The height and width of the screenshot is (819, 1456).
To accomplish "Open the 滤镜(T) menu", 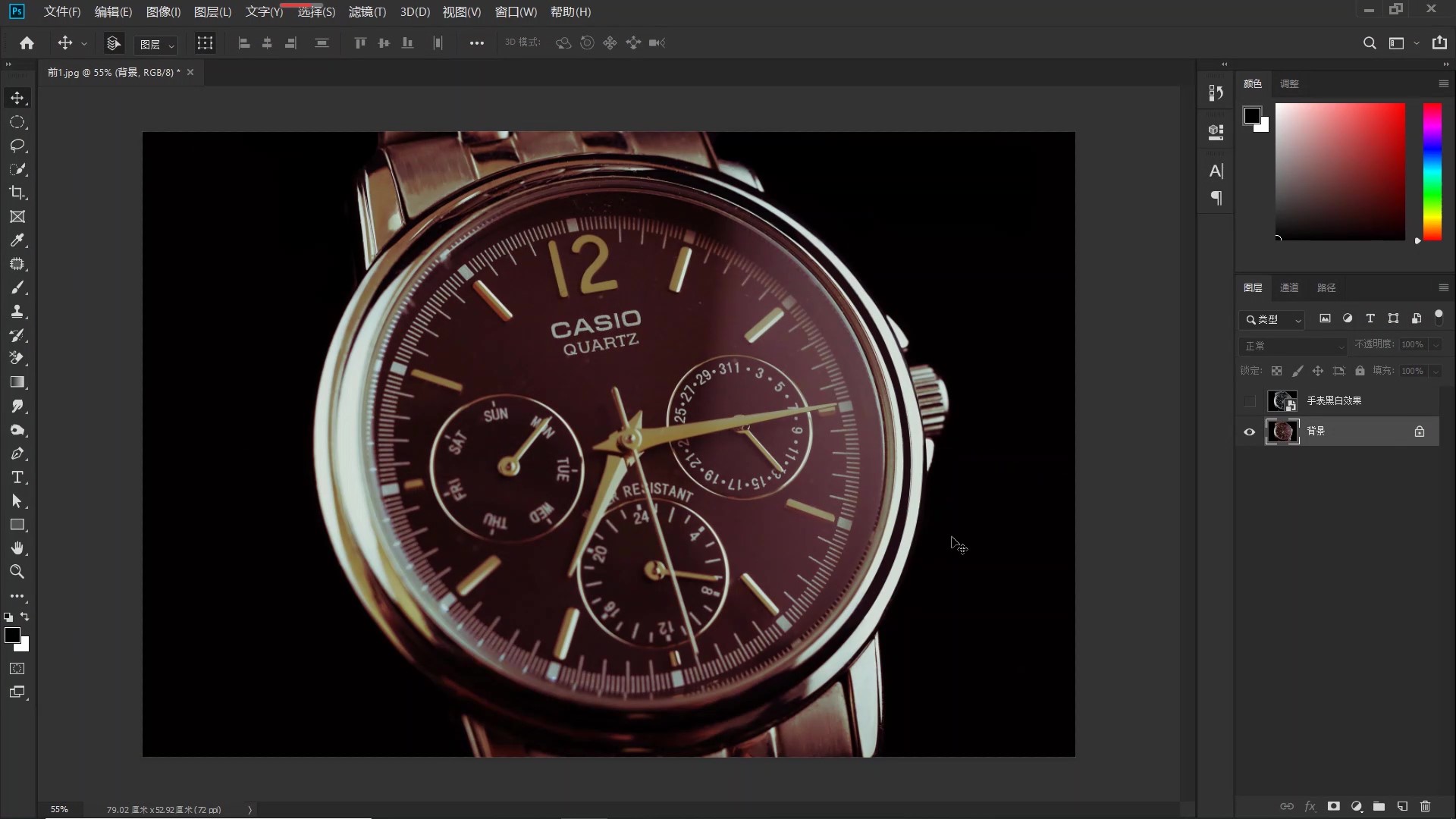I will 367,12.
